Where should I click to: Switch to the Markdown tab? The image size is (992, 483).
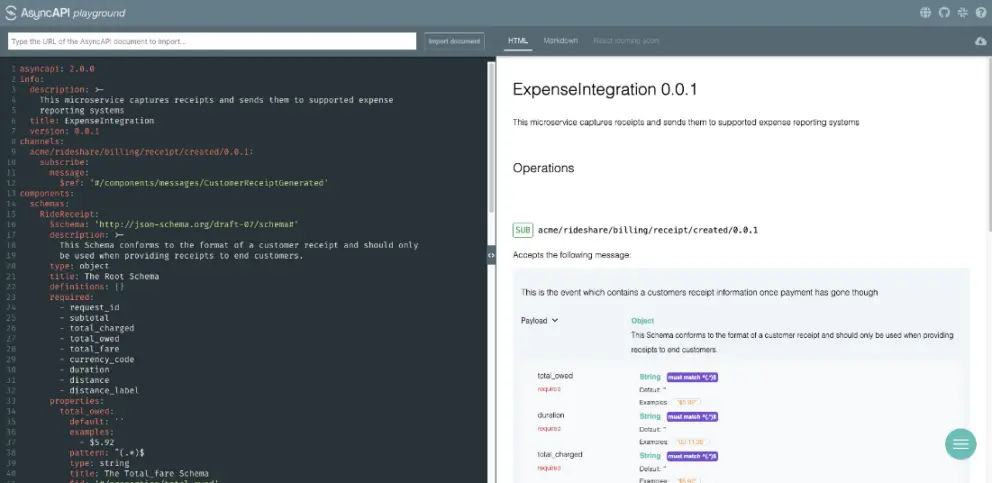pos(560,41)
